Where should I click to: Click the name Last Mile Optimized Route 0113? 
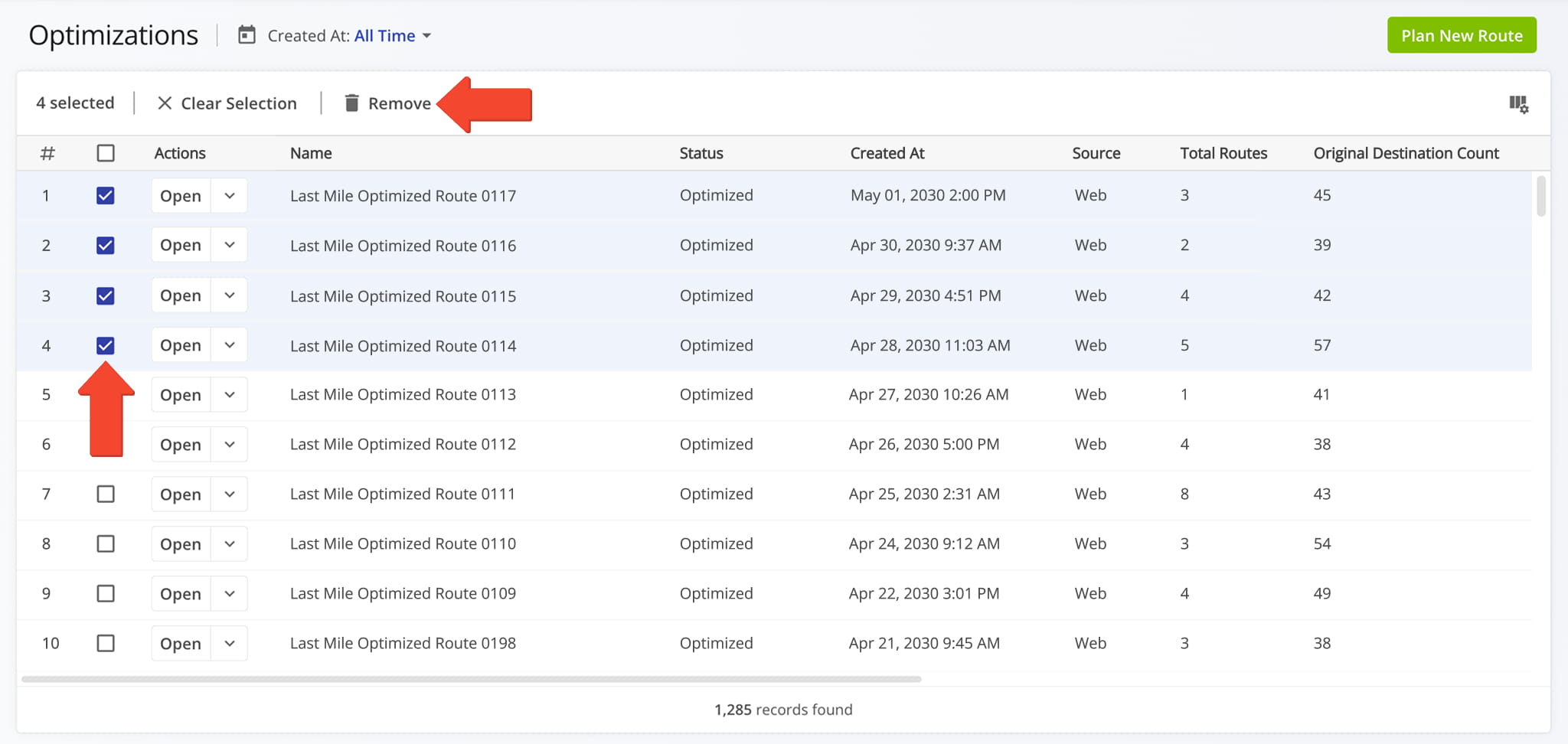pyautogui.click(x=403, y=394)
